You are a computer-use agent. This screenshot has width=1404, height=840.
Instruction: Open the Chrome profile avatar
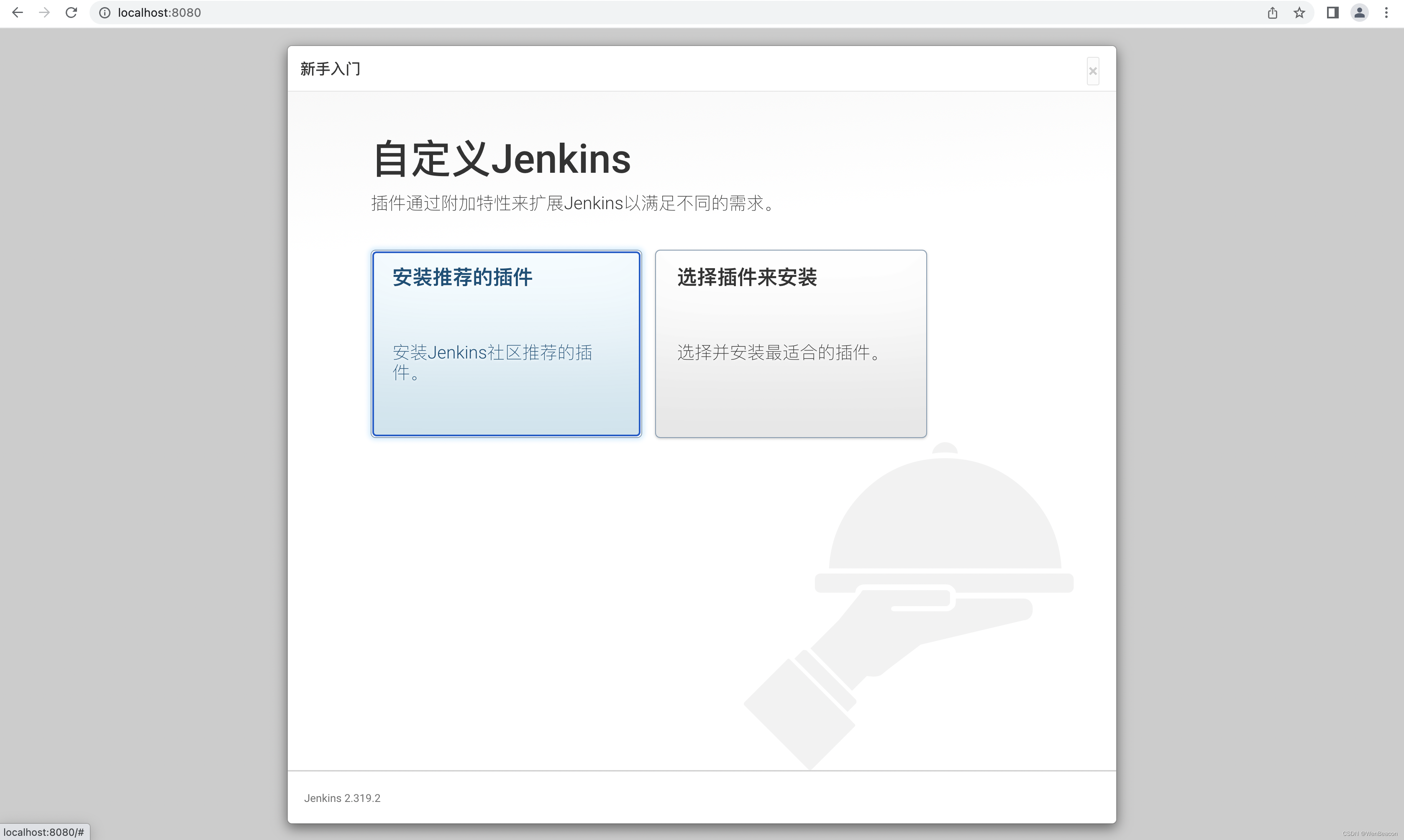(1359, 13)
